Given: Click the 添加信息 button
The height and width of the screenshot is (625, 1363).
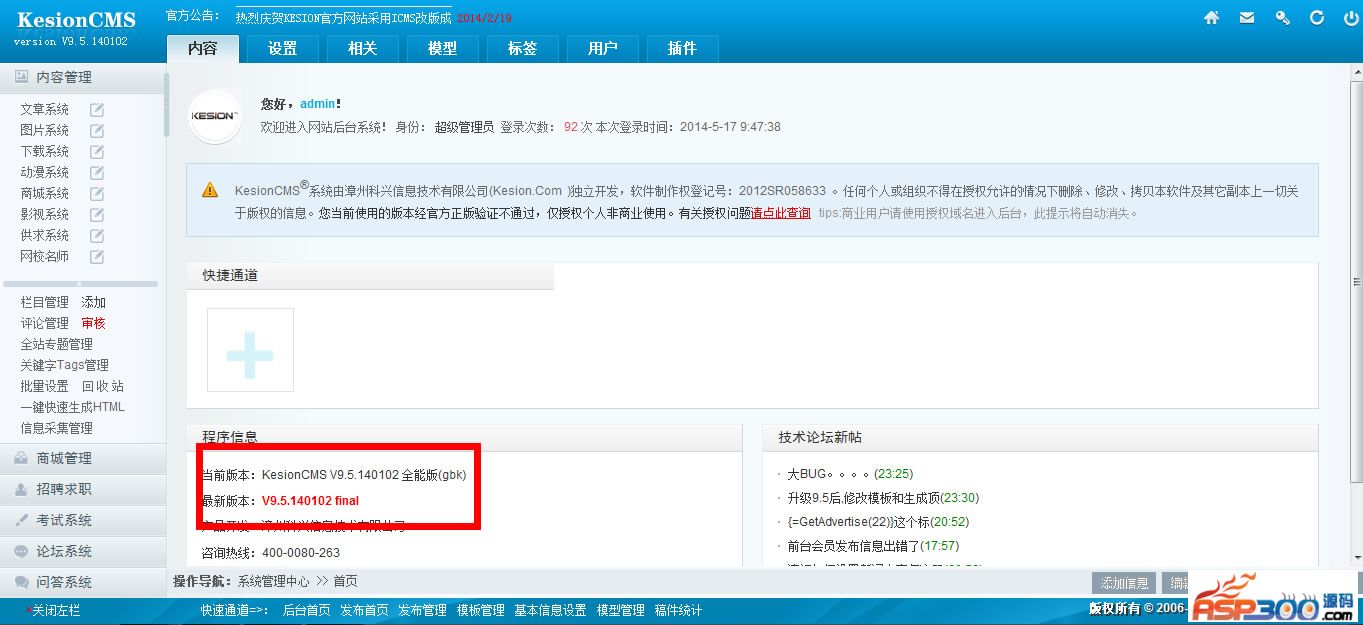Looking at the screenshot, I should pyautogui.click(x=1125, y=583).
